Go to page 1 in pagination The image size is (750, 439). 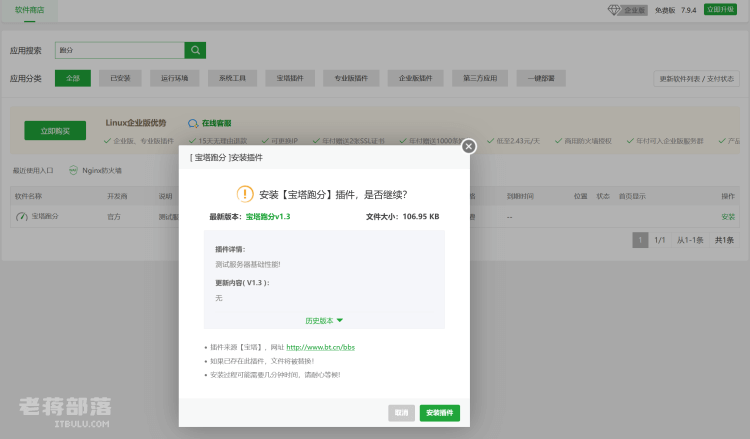point(640,240)
